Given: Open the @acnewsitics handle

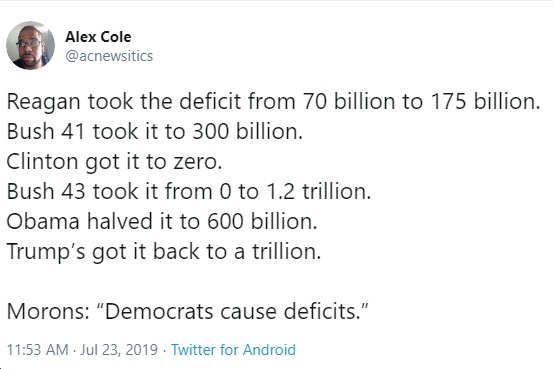Looking at the screenshot, I should (109, 56).
